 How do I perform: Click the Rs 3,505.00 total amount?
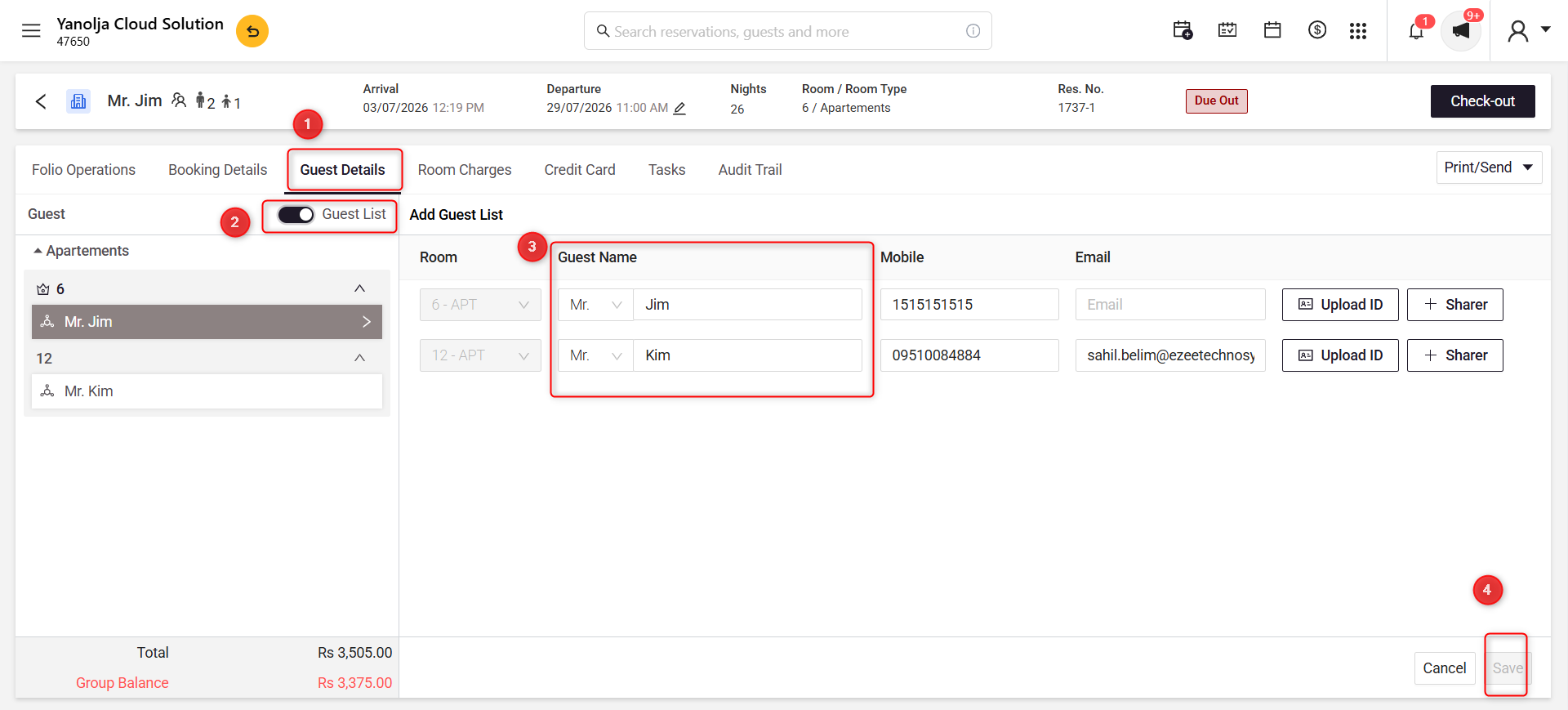tap(355, 653)
